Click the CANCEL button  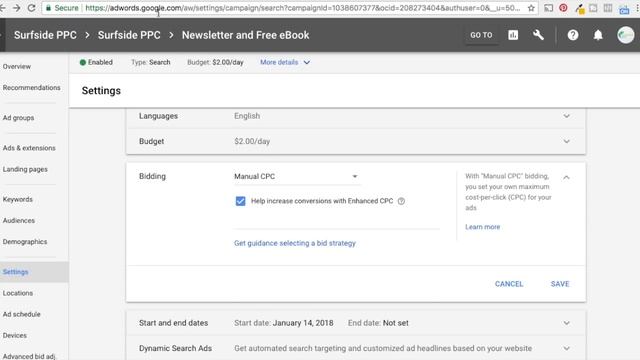509,284
